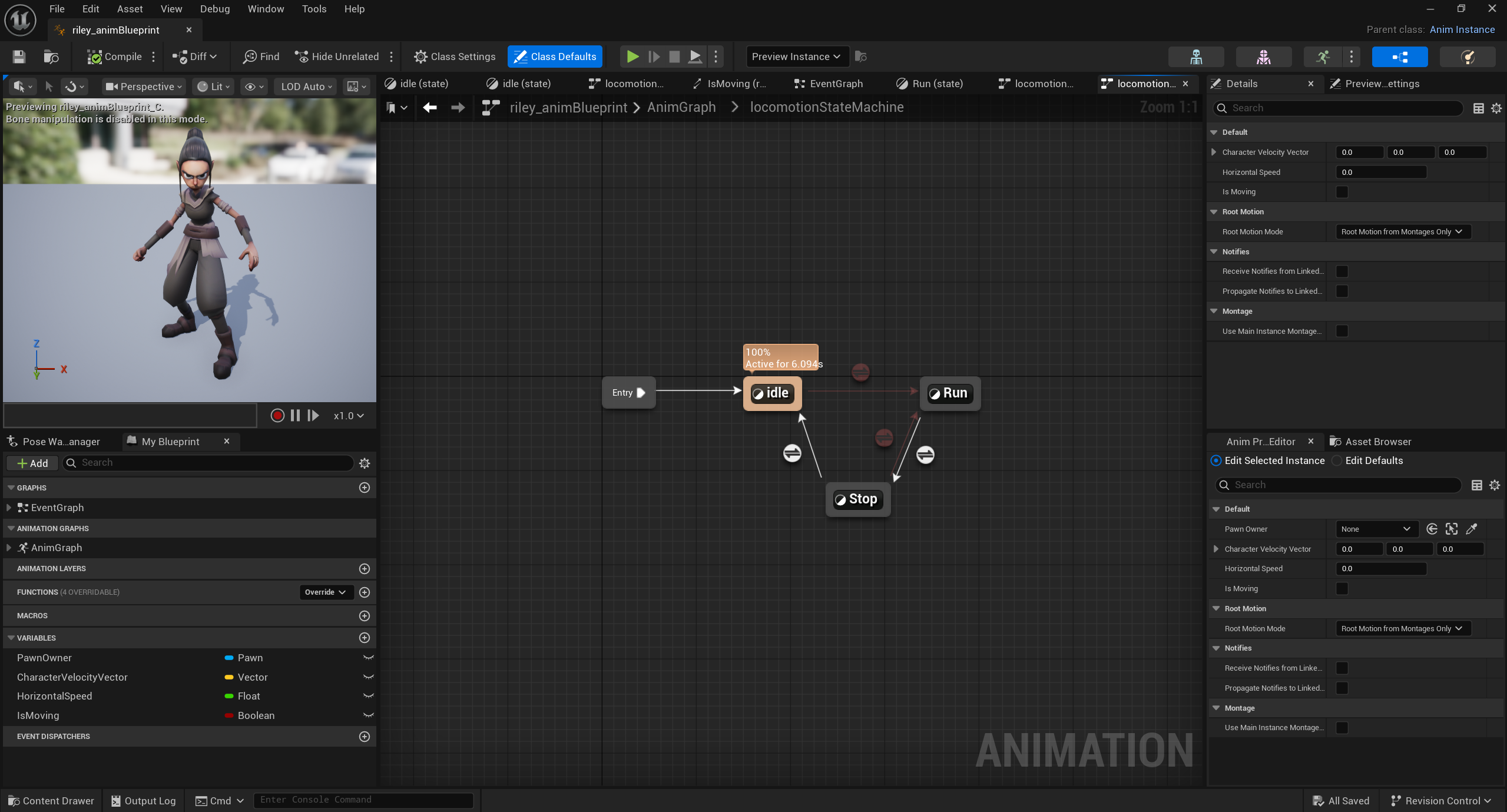
Task: Toggle the Is Moving checkbox in Details
Action: click(x=1342, y=192)
